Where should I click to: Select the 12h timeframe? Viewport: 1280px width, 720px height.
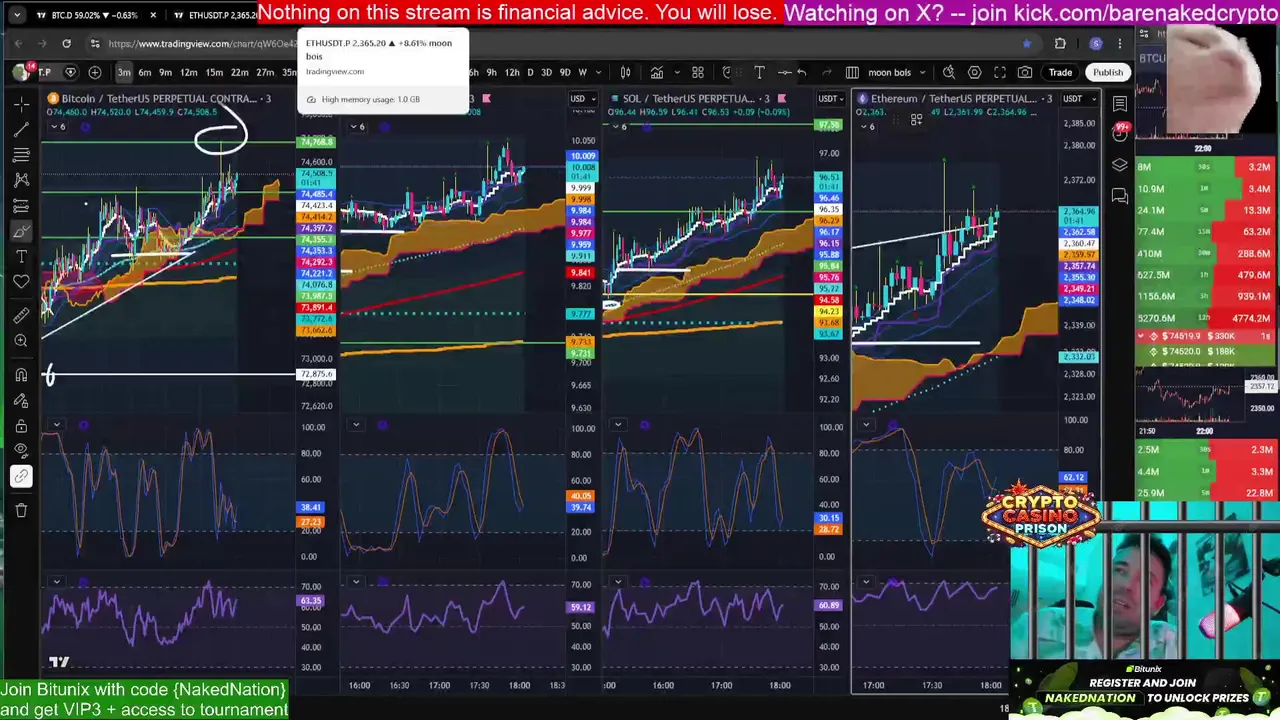click(512, 72)
